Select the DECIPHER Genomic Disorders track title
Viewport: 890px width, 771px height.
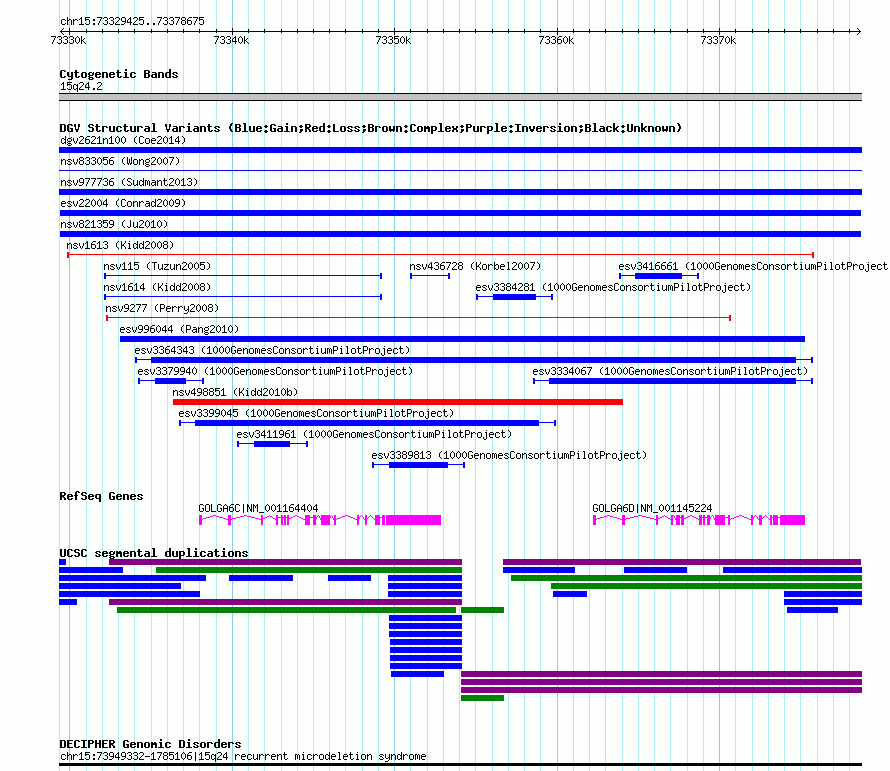(150, 744)
